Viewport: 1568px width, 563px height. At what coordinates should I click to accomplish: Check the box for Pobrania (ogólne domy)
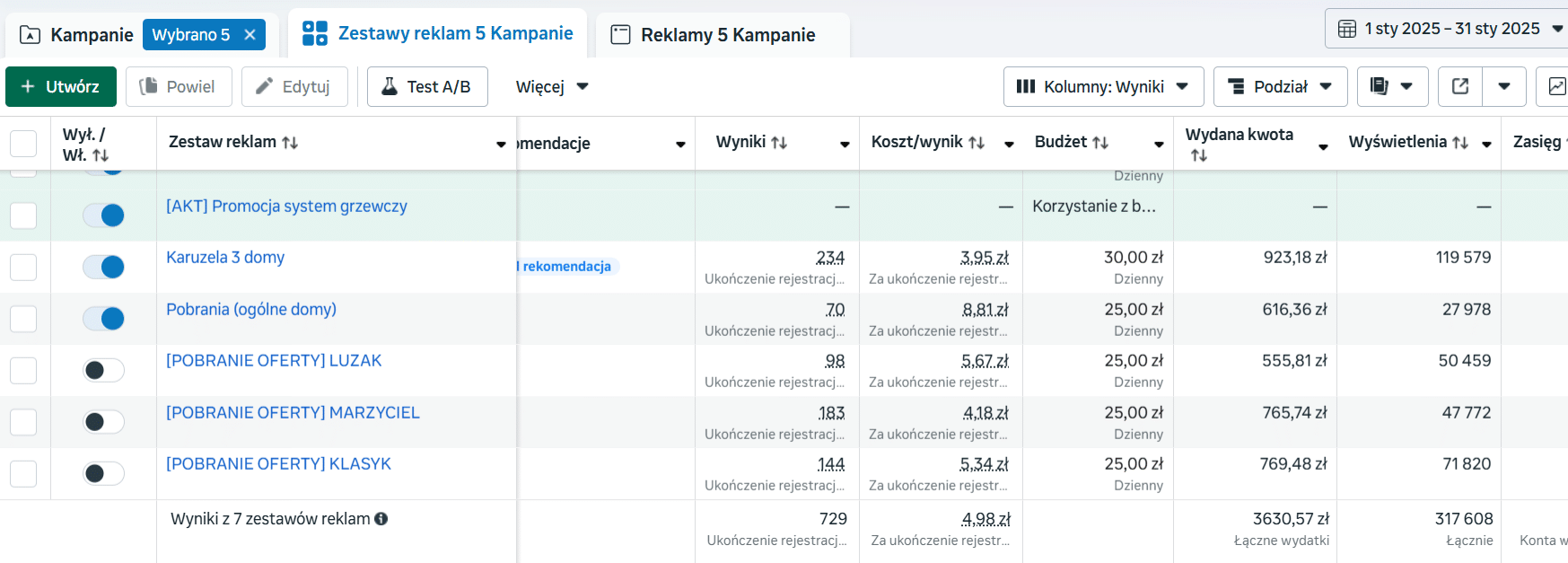[x=23, y=319]
